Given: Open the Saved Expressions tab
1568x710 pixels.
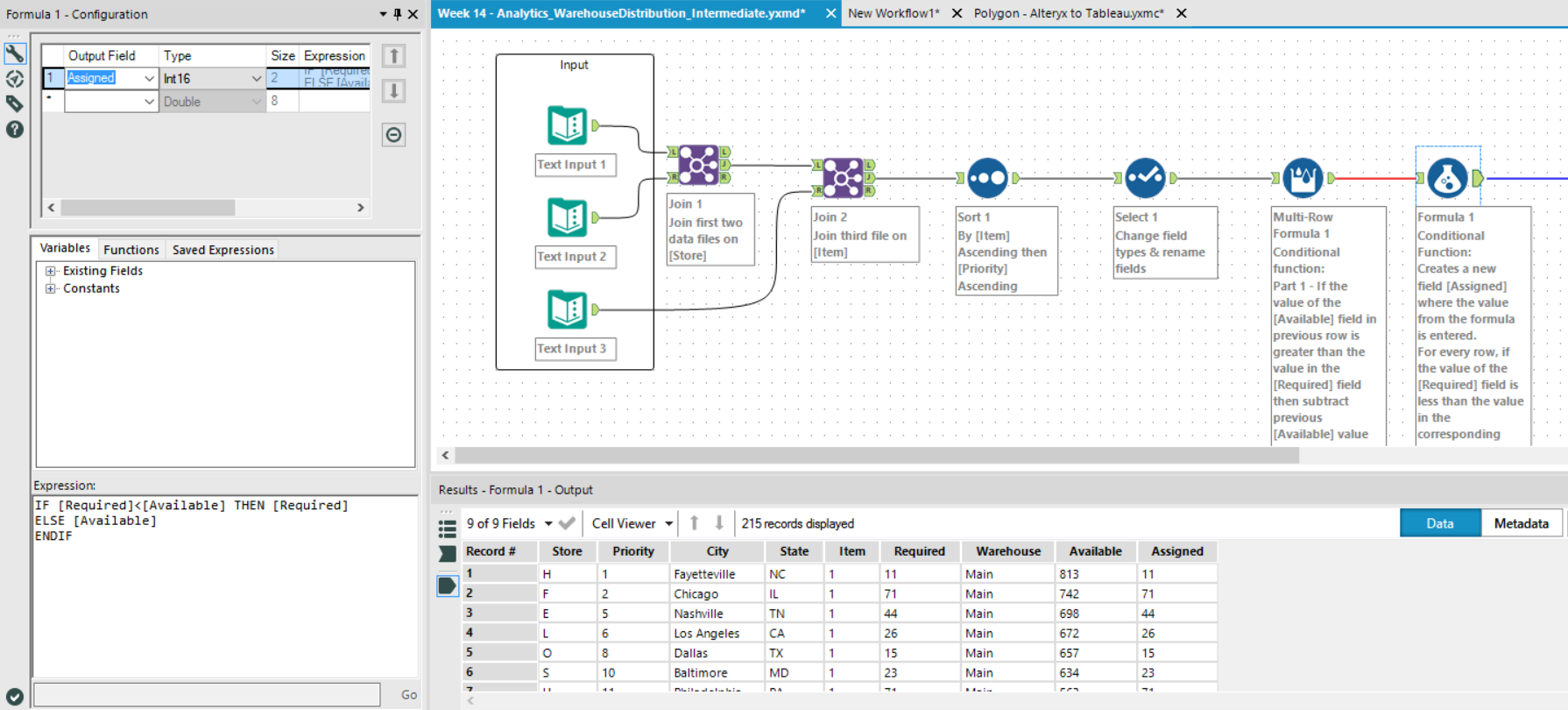Looking at the screenshot, I should click(x=222, y=250).
